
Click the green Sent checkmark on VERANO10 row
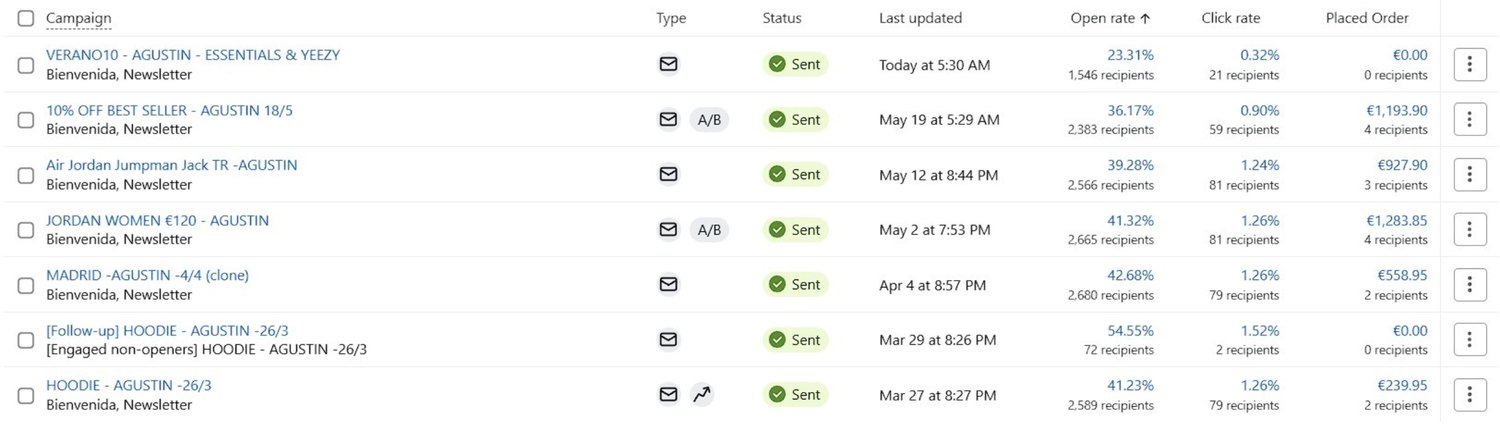coord(777,64)
